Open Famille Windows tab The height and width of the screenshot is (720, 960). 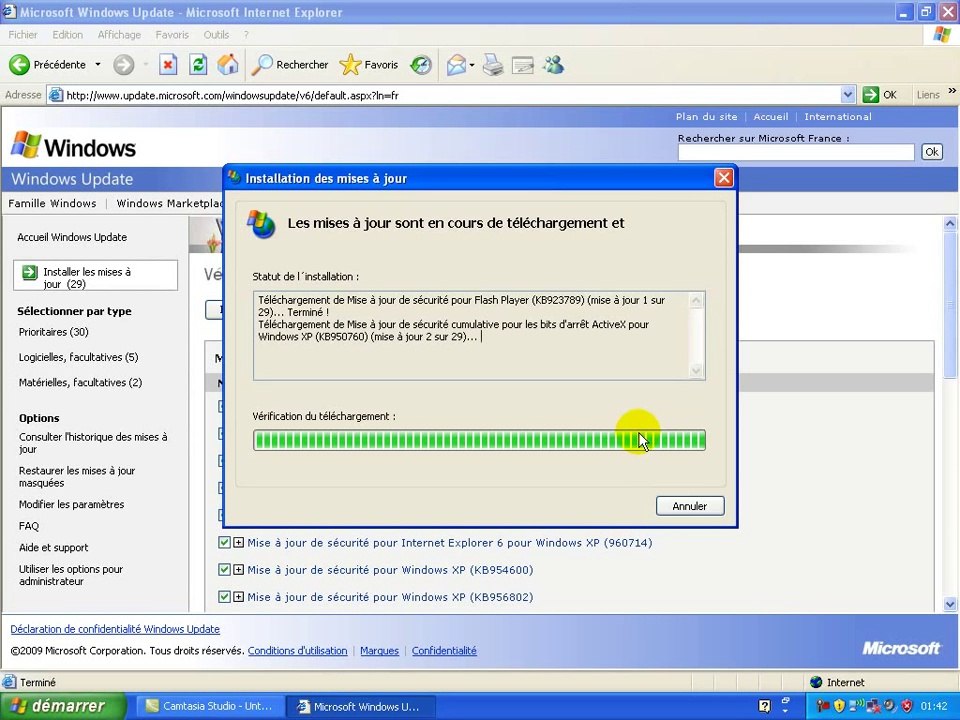pyautogui.click(x=52, y=203)
